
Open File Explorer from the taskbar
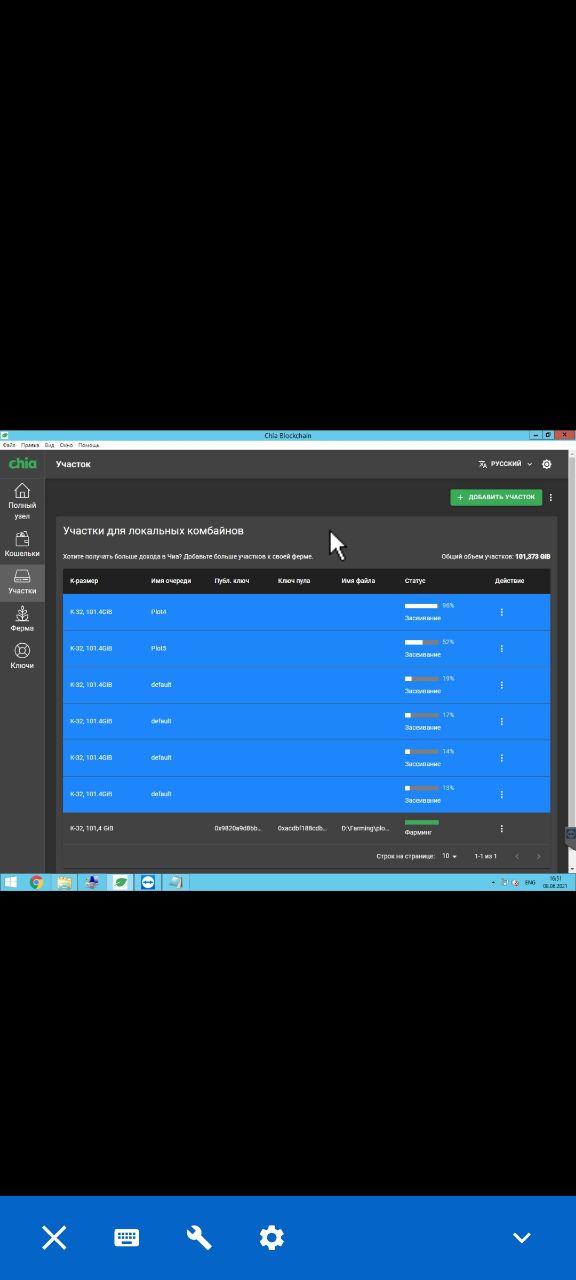point(64,882)
